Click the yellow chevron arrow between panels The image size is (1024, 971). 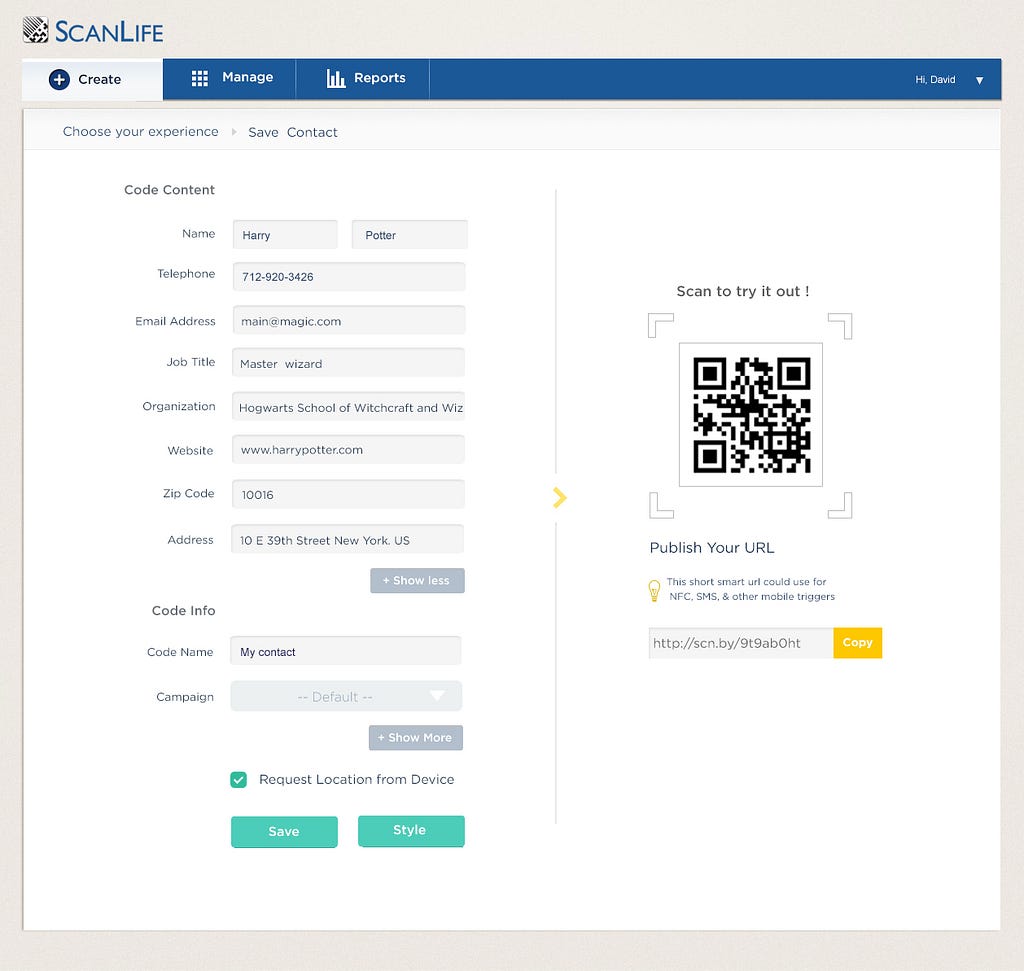pyautogui.click(x=560, y=498)
